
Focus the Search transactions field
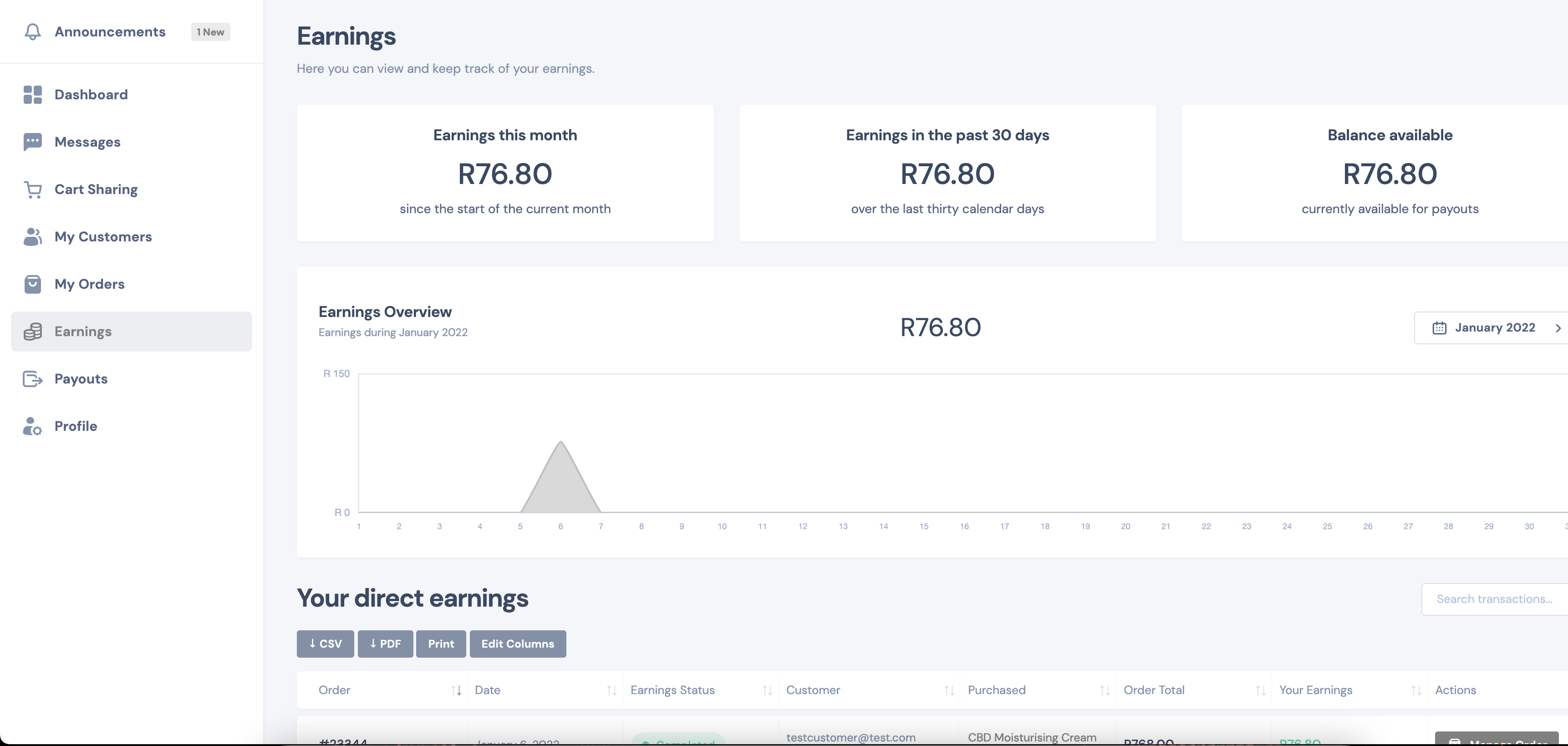click(x=1494, y=599)
